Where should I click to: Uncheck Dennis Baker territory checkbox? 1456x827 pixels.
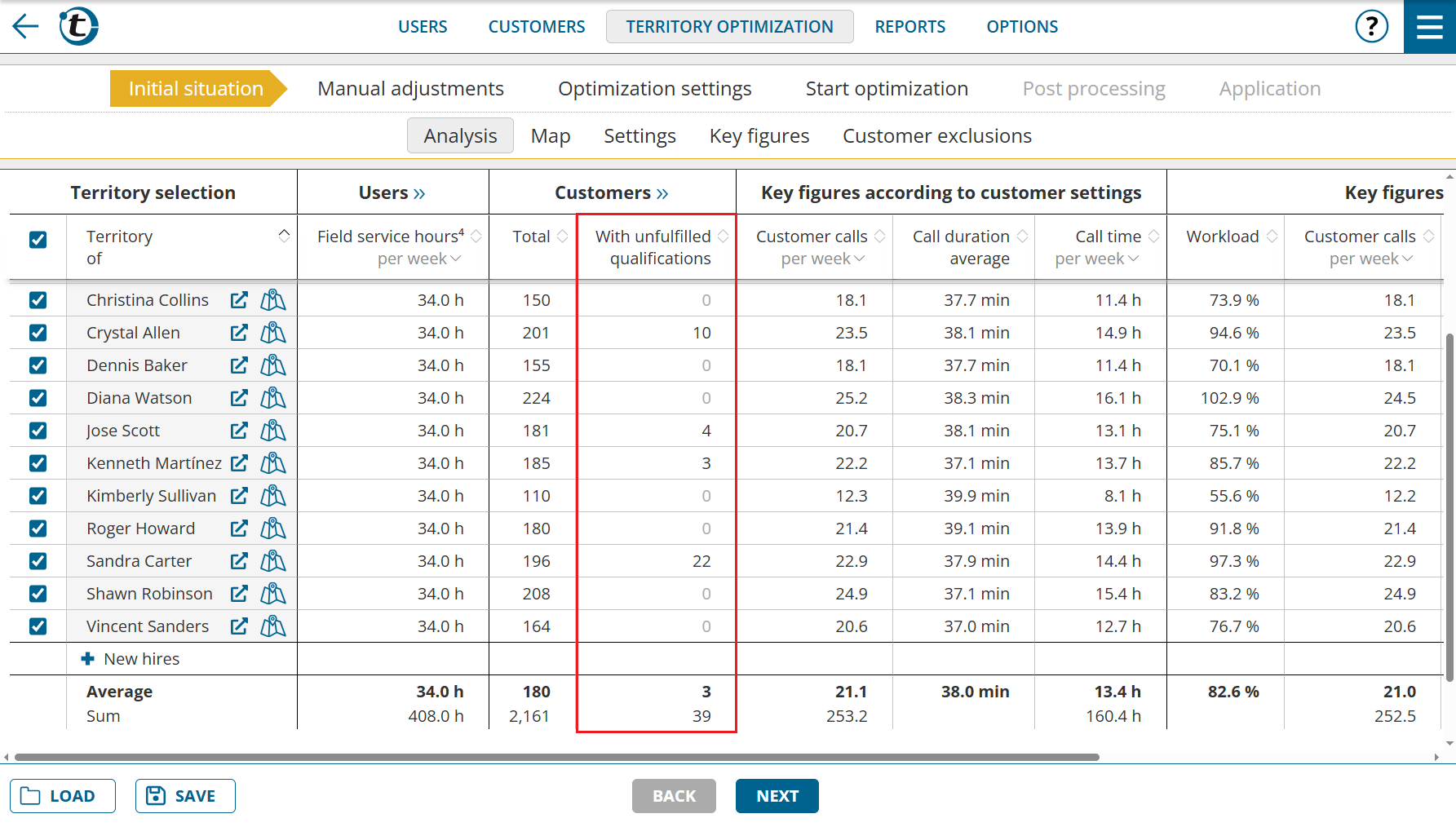tap(38, 365)
